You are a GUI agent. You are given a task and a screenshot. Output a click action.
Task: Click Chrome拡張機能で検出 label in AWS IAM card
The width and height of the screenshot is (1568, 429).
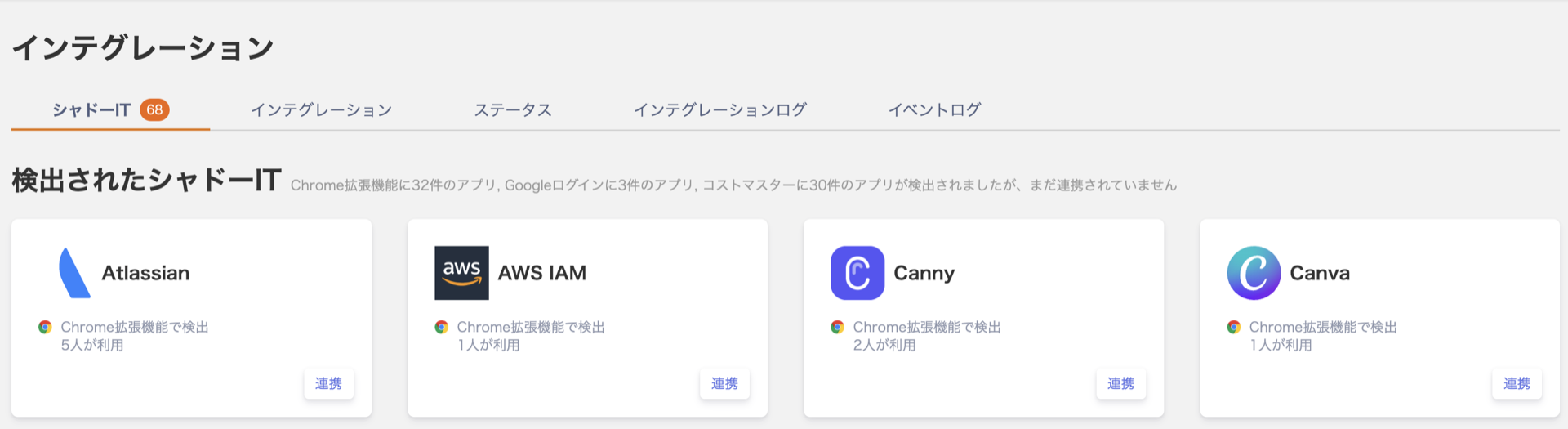(x=531, y=327)
